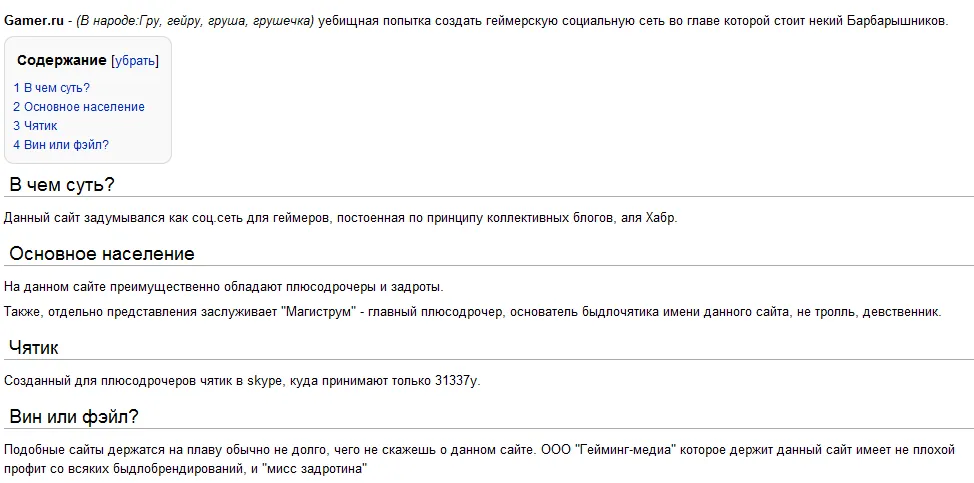The image size is (974, 483).
Task: Open contents entry 2 Основное население
Action: tap(79, 107)
